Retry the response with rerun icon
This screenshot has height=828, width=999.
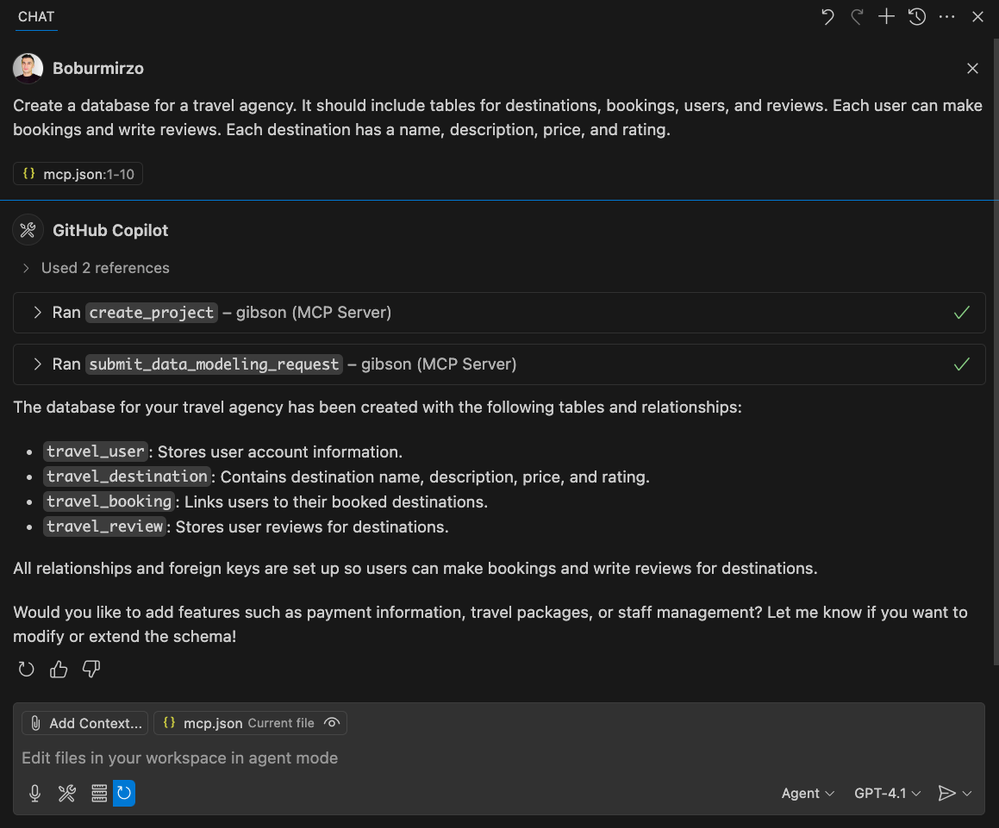27,669
